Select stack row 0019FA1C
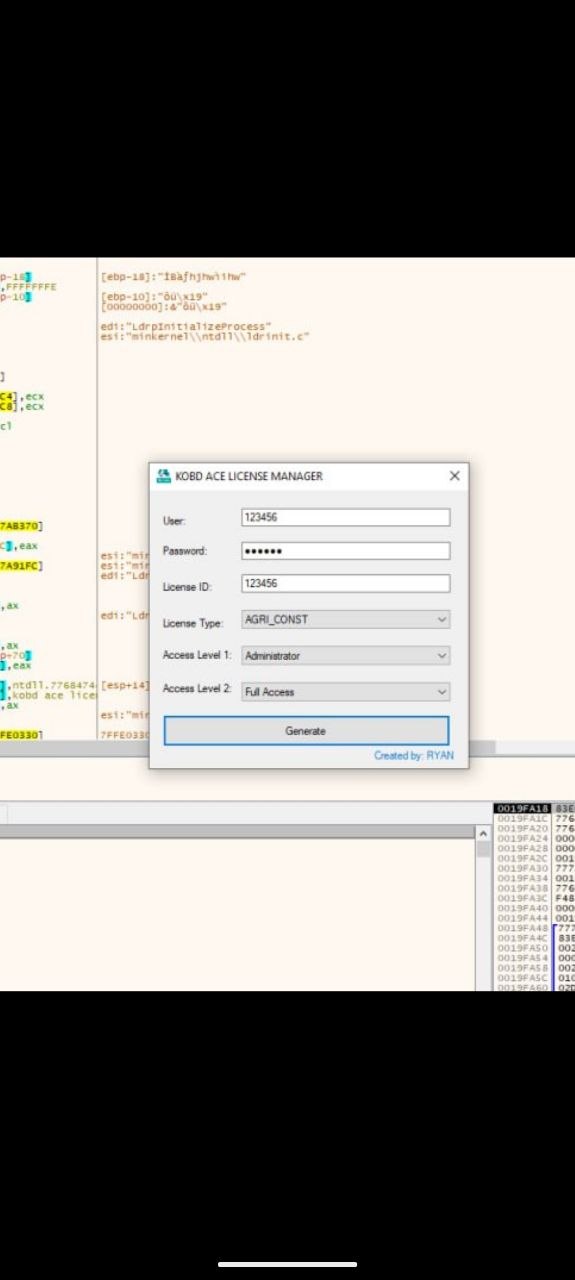The width and height of the screenshot is (575, 1280). click(523, 818)
